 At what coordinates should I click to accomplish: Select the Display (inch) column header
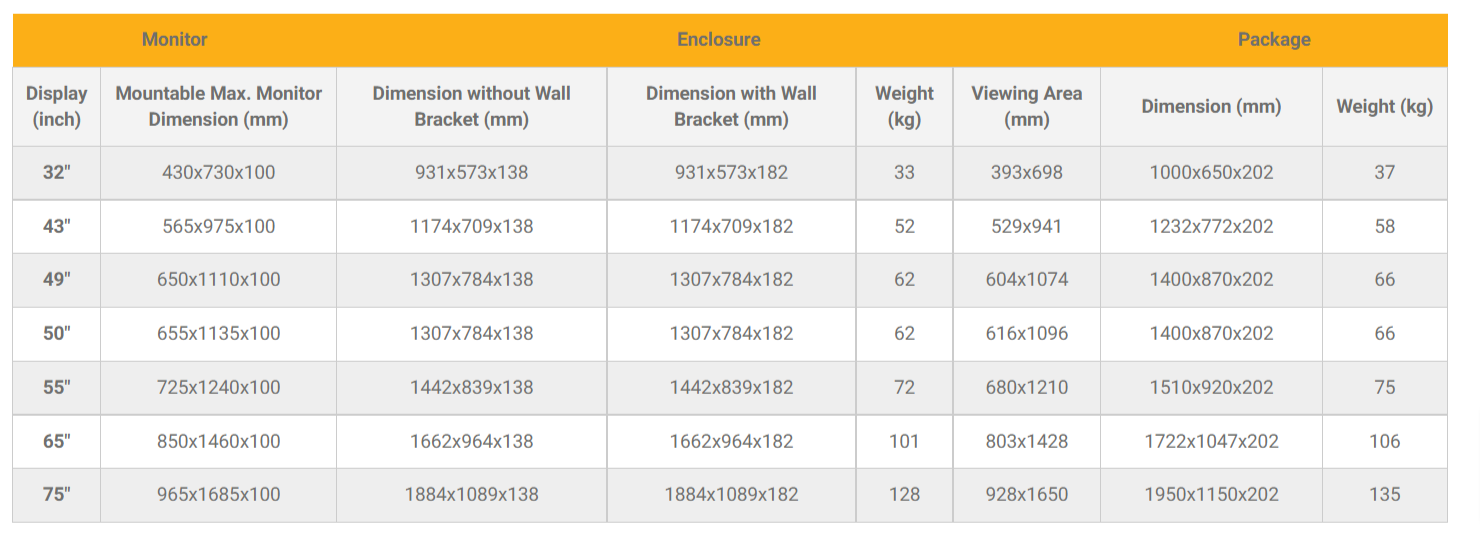click(56, 106)
